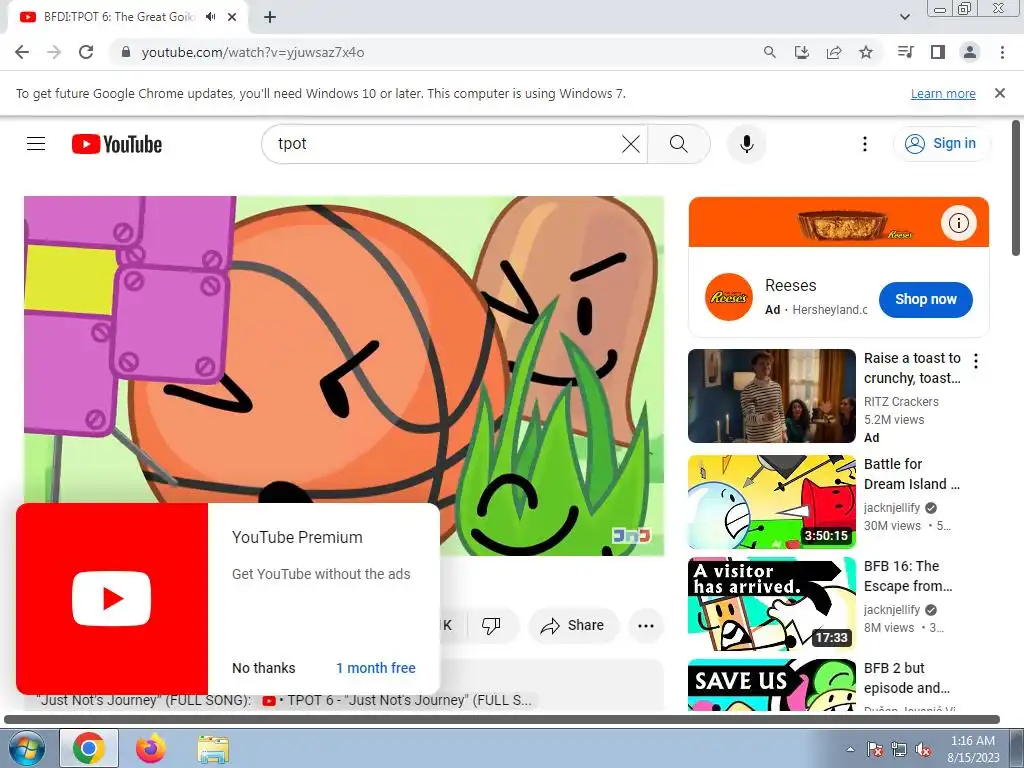Open the taskbar clock showing 1:16 AM
The image size is (1024, 768).
973,749
